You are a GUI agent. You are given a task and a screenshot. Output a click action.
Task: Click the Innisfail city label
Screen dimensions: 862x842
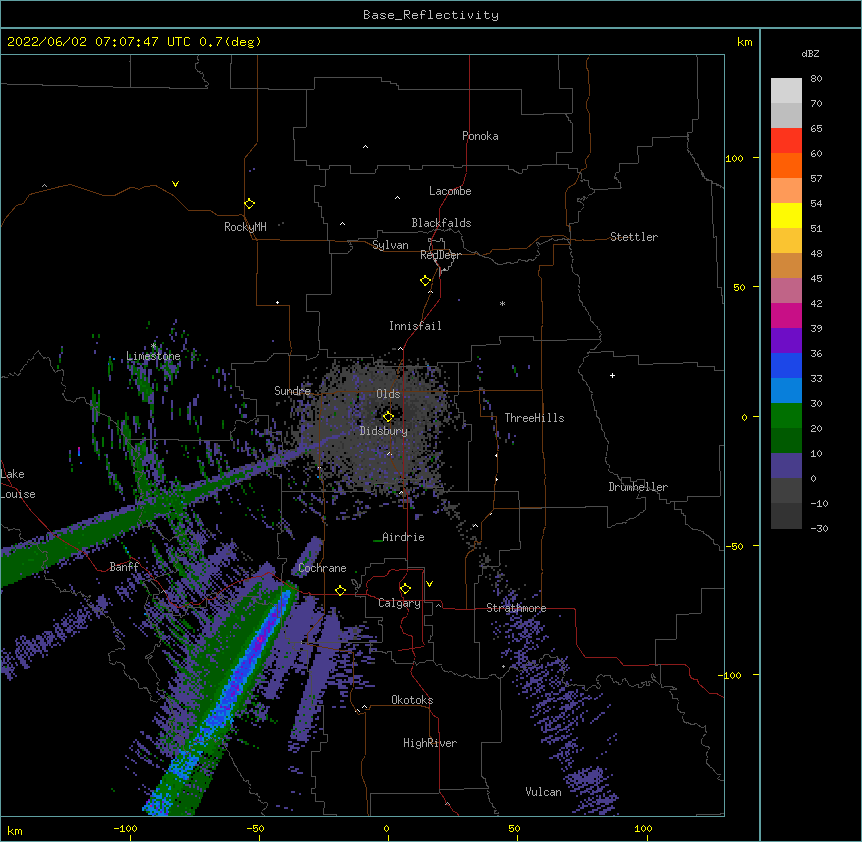415,326
